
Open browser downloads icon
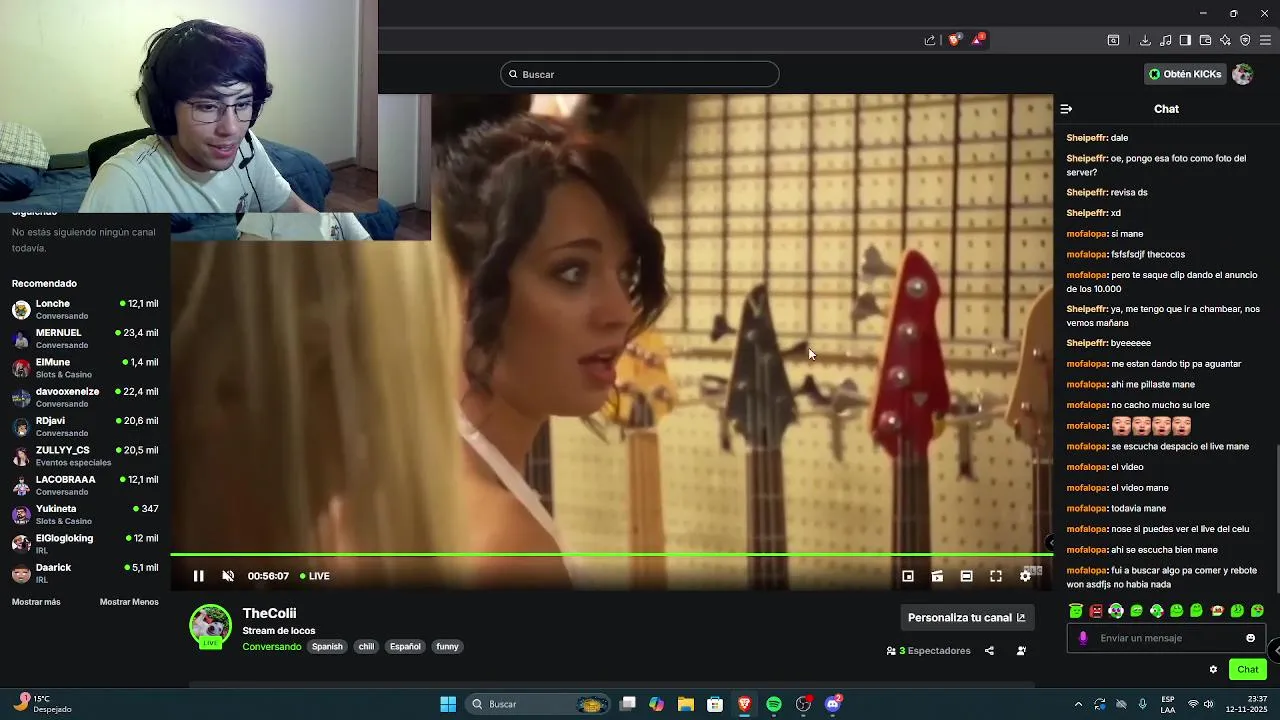[1145, 40]
